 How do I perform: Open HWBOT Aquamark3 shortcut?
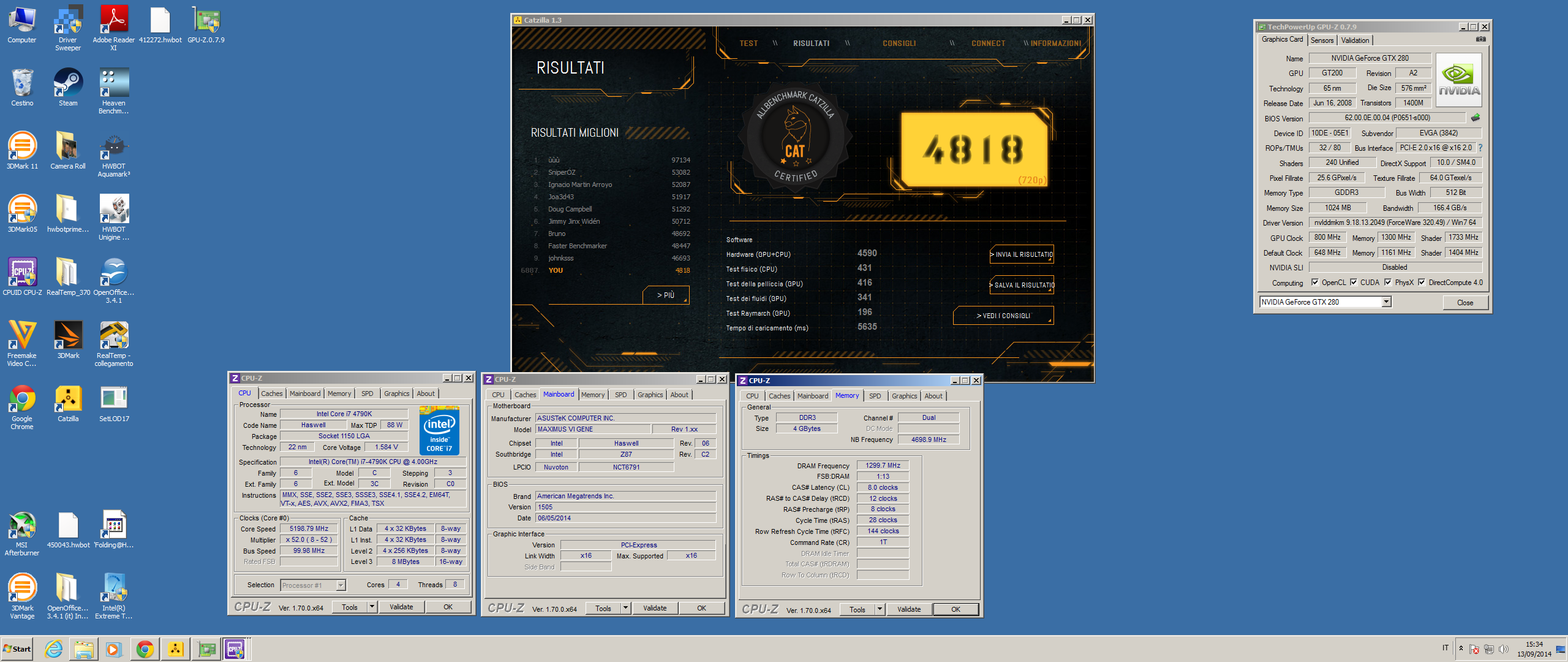coord(114,154)
